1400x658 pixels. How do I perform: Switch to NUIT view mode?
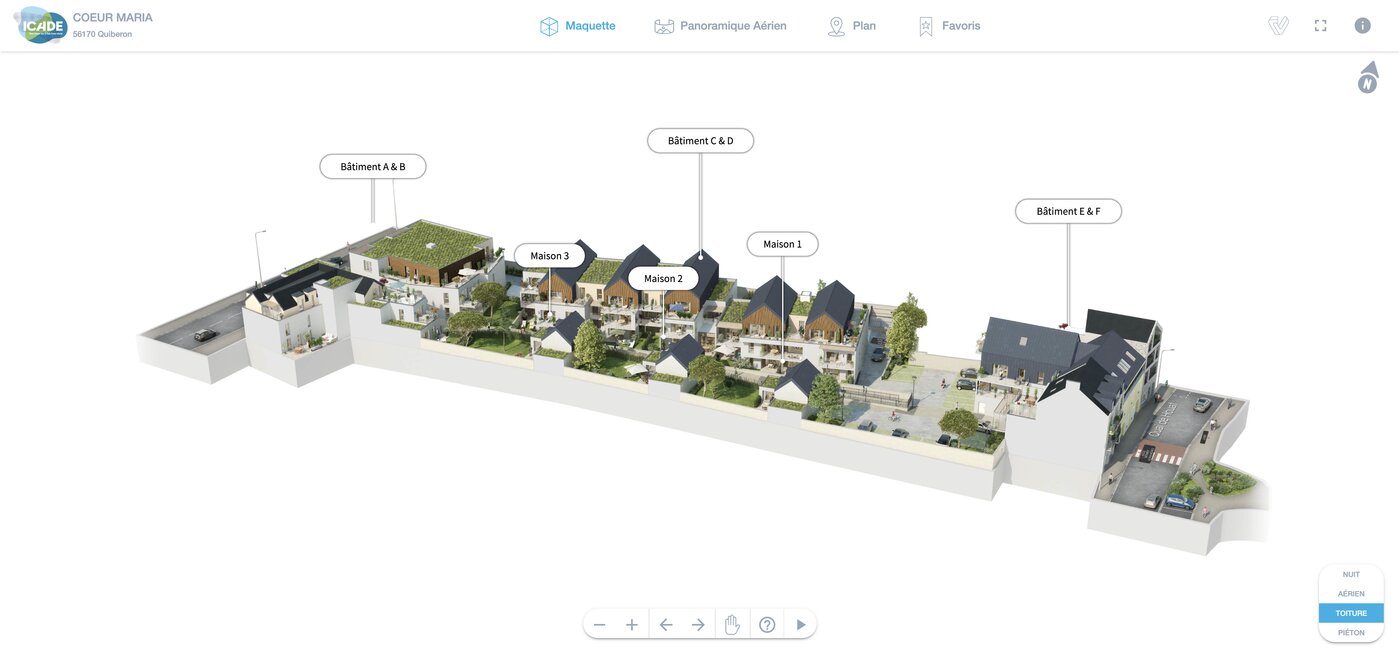tap(1351, 575)
